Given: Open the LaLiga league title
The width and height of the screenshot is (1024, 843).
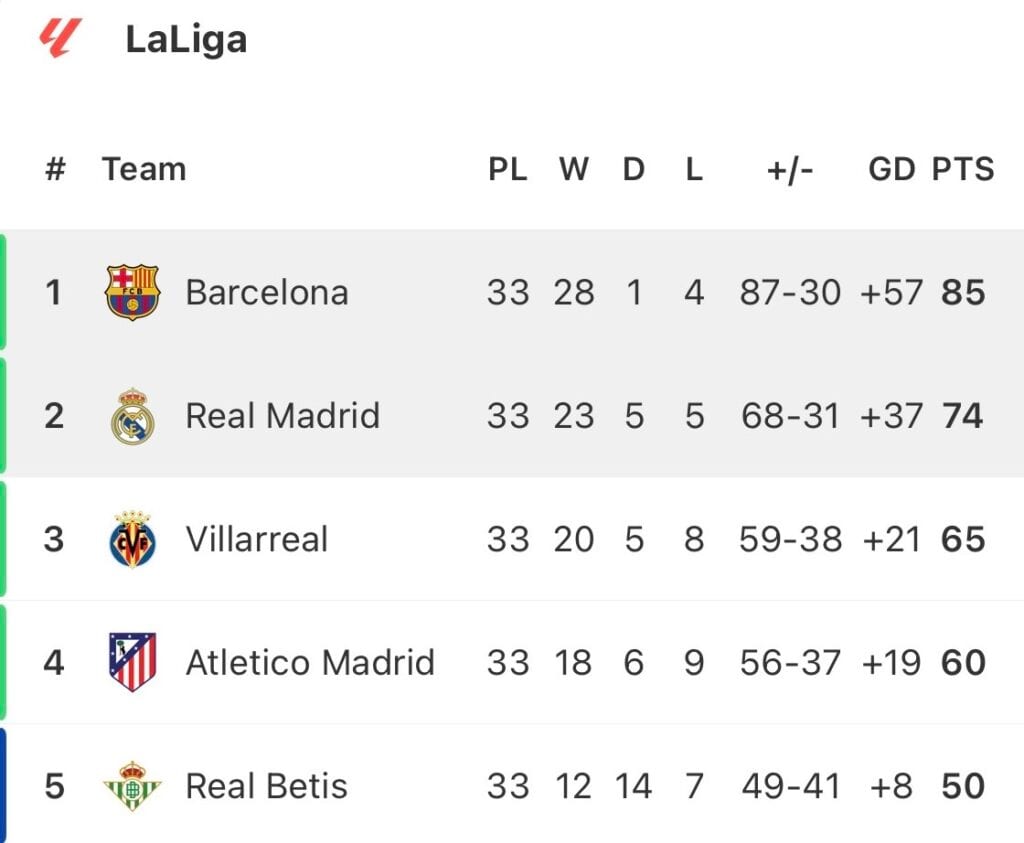Looking at the screenshot, I should point(186,39).
